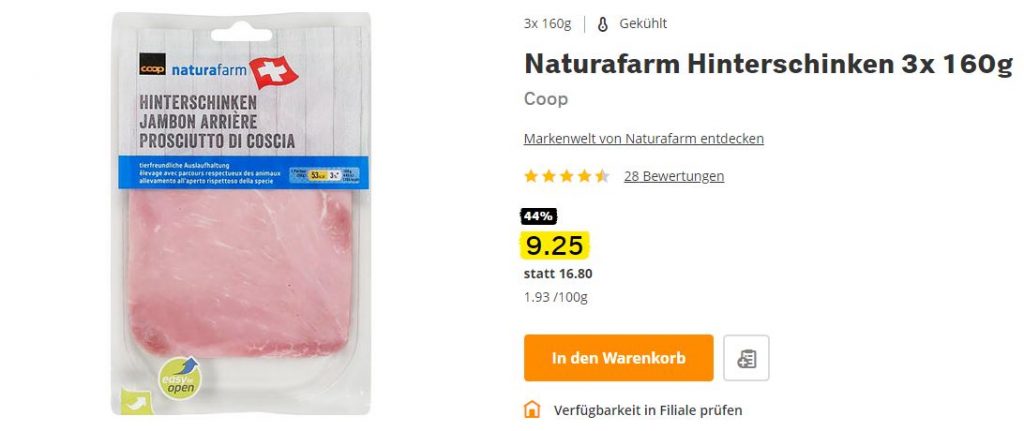This screenshot has height=431, width=1024.
Task: Click the Coop brand name text
Action: [x=546, y=99]
